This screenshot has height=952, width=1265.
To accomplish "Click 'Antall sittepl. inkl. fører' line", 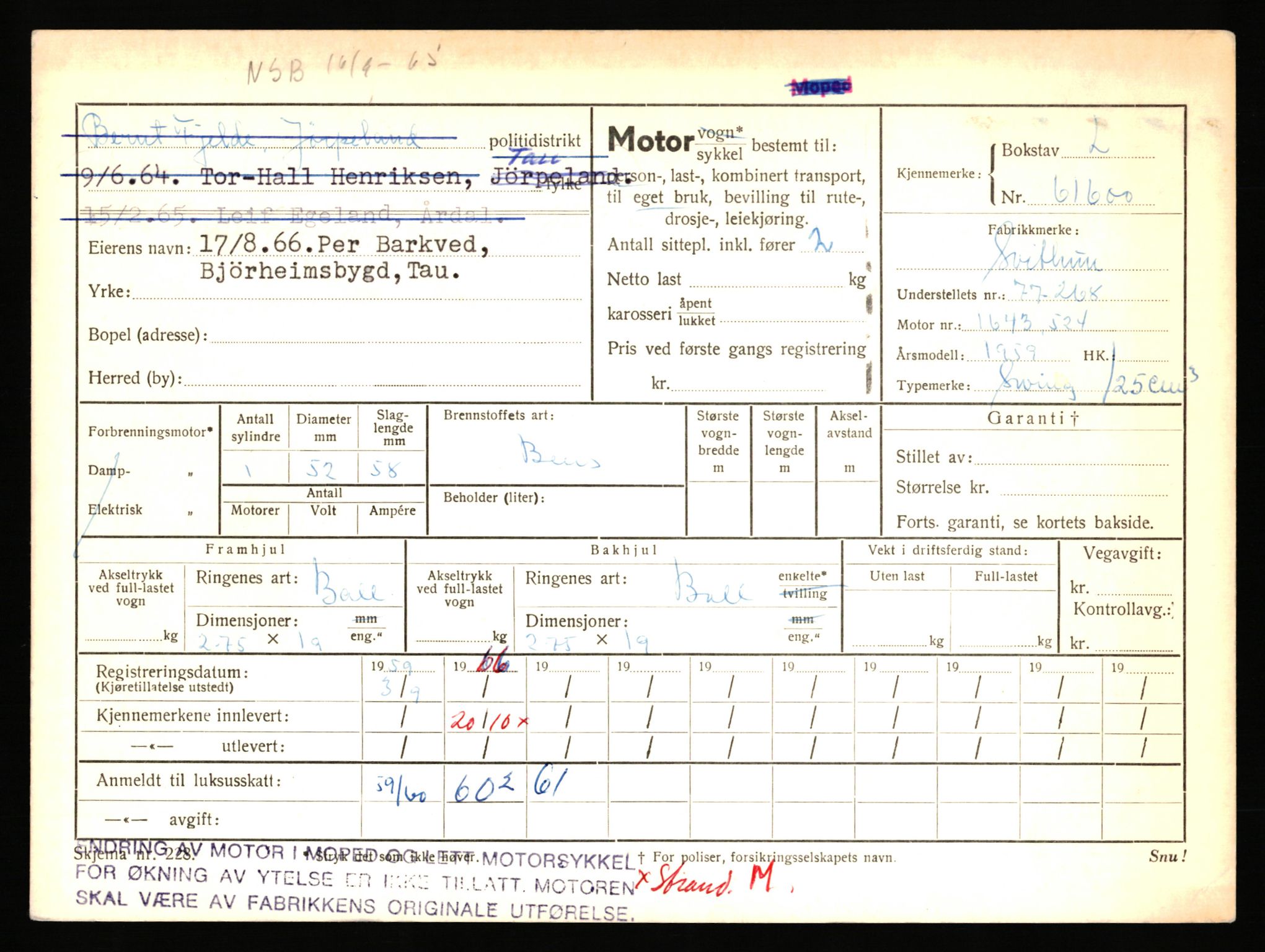I will pos(735,244).
